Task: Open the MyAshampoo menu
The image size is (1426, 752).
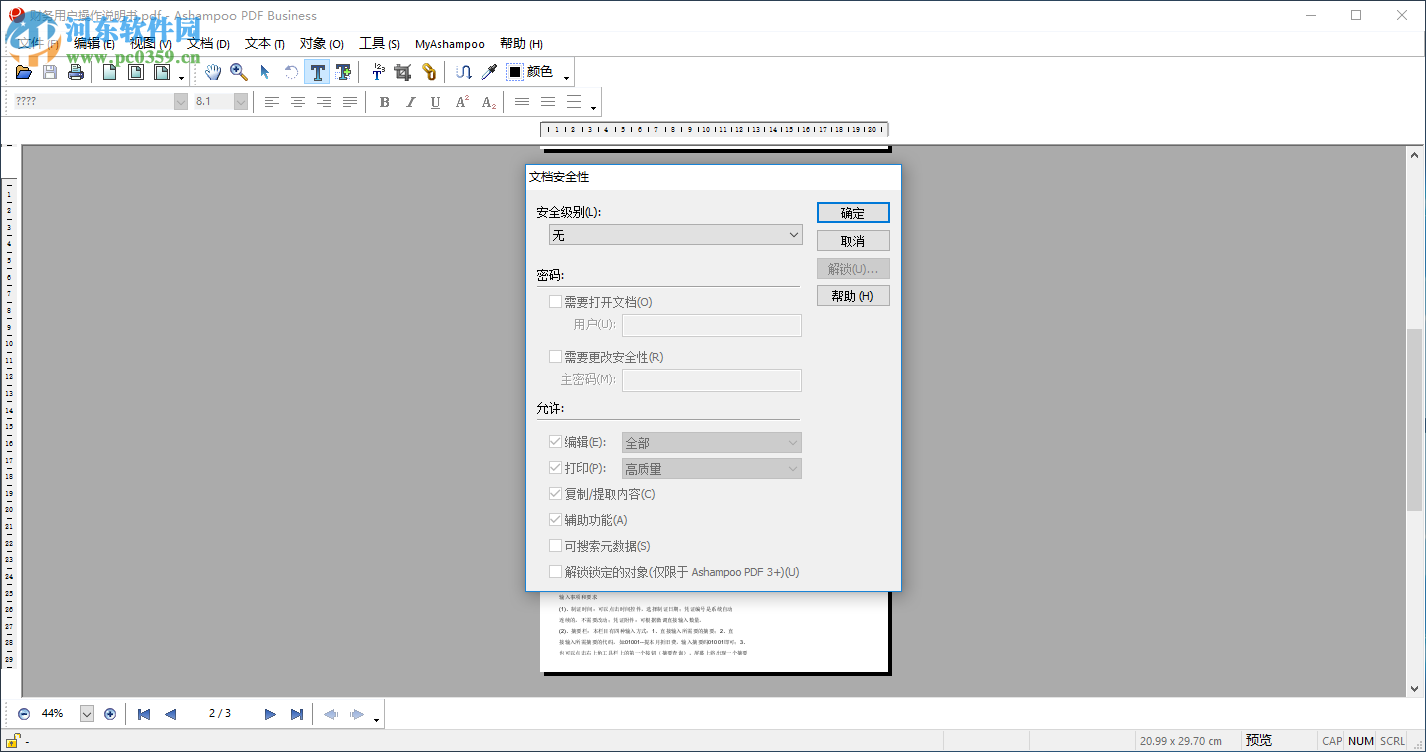Action: pyautogui.click(x=449, y=43)
